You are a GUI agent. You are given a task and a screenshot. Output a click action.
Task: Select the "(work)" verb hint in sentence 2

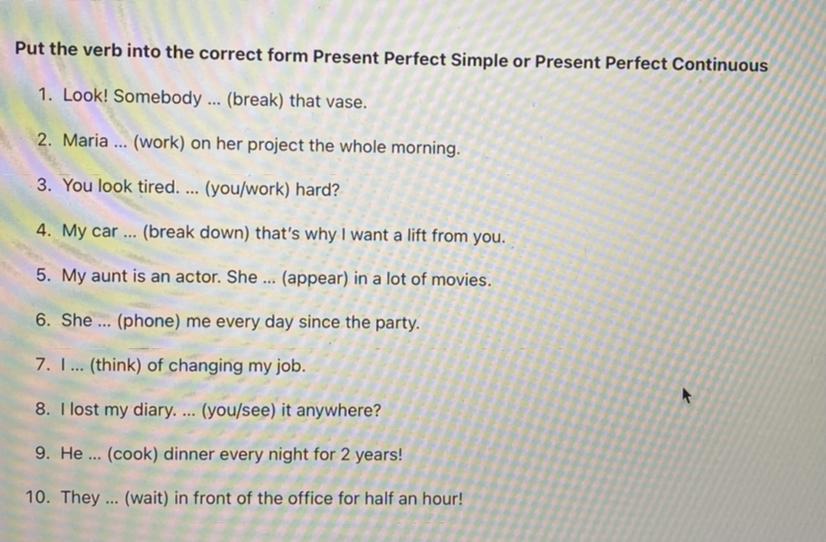click(160, 143)
